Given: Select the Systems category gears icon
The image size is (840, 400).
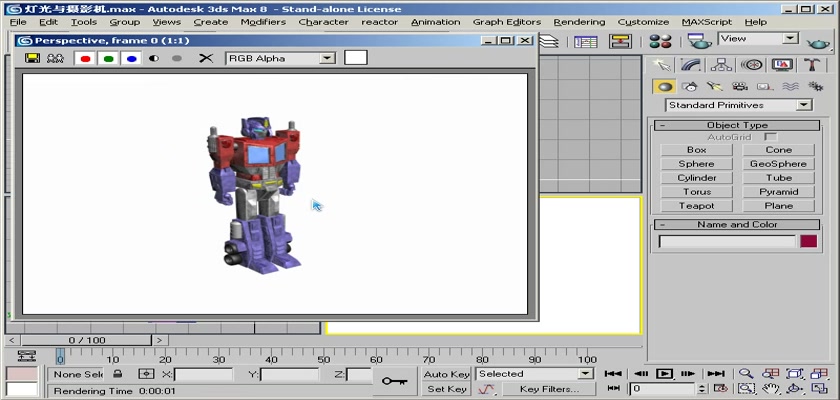Looking at the screenshot, I should coord(815,87).
